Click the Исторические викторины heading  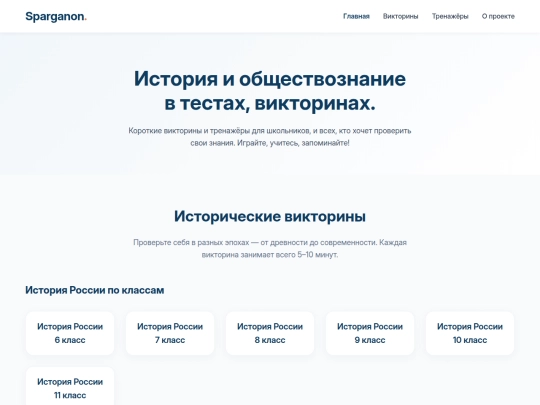(270, 216)
